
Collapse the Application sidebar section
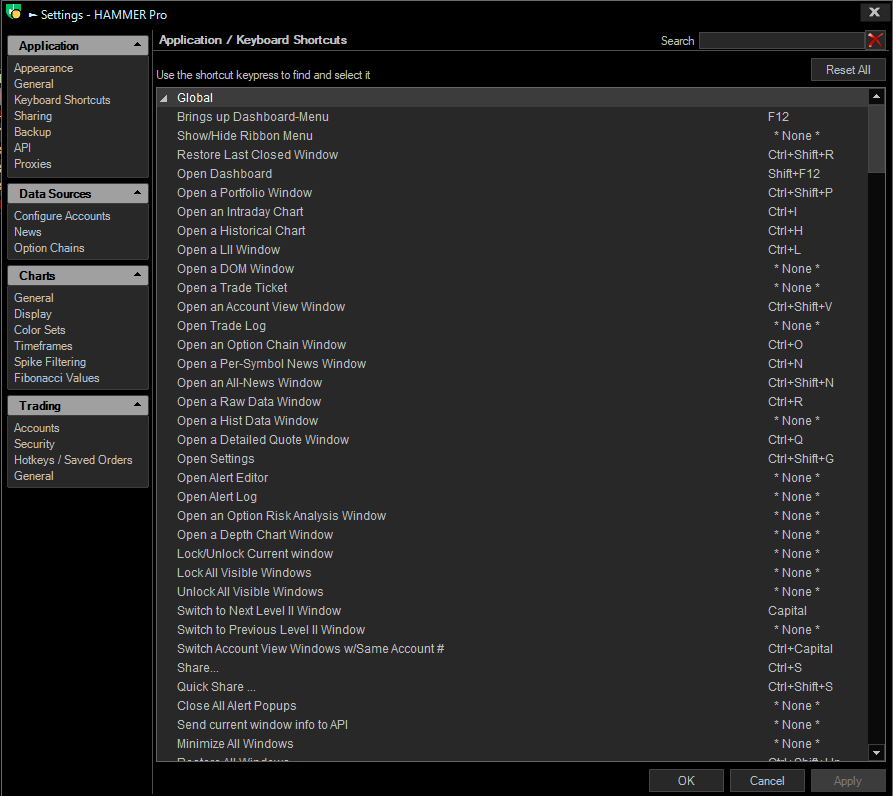pyautogui.click(x=137, y=45)
